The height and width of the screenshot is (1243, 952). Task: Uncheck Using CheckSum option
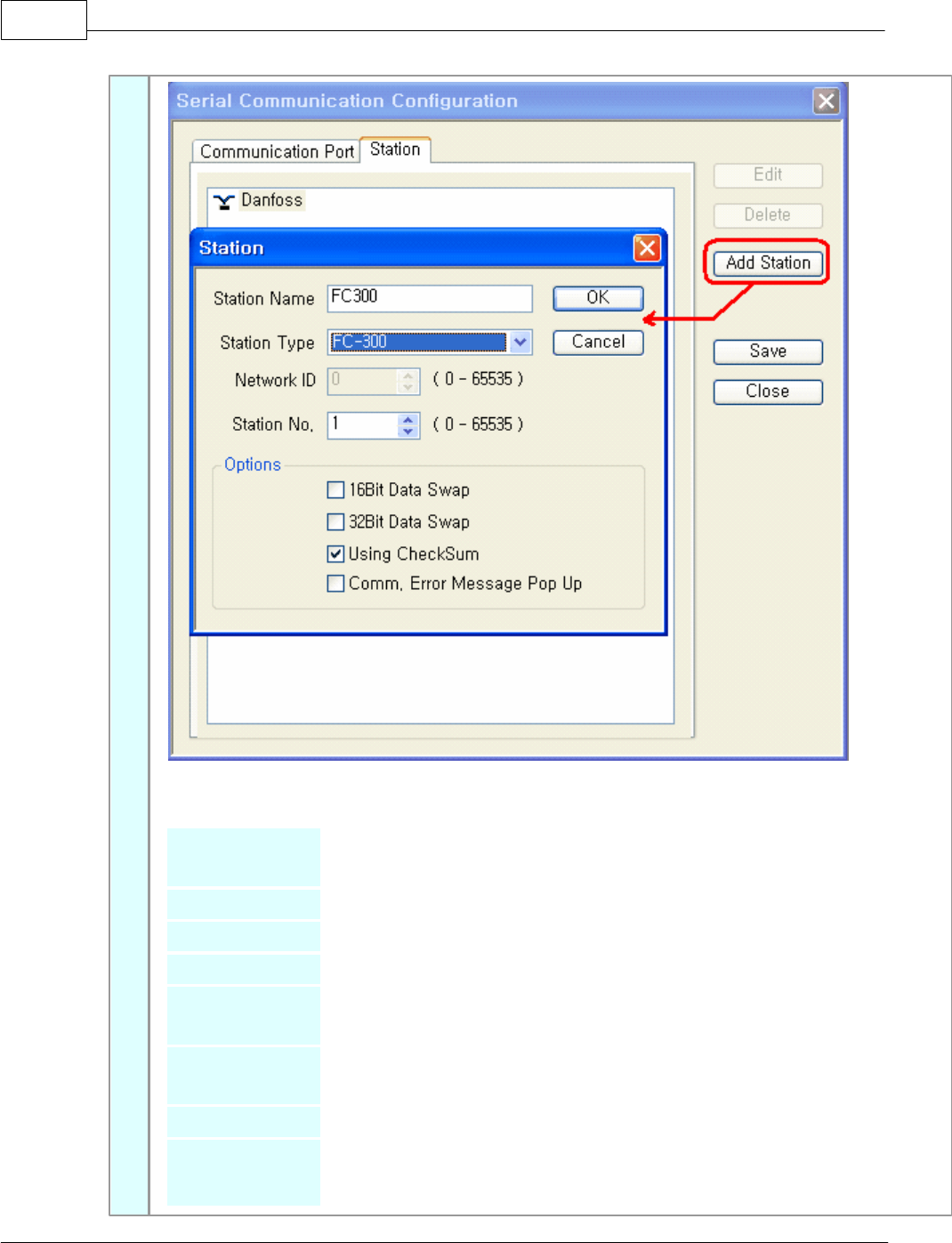(335, 554)
